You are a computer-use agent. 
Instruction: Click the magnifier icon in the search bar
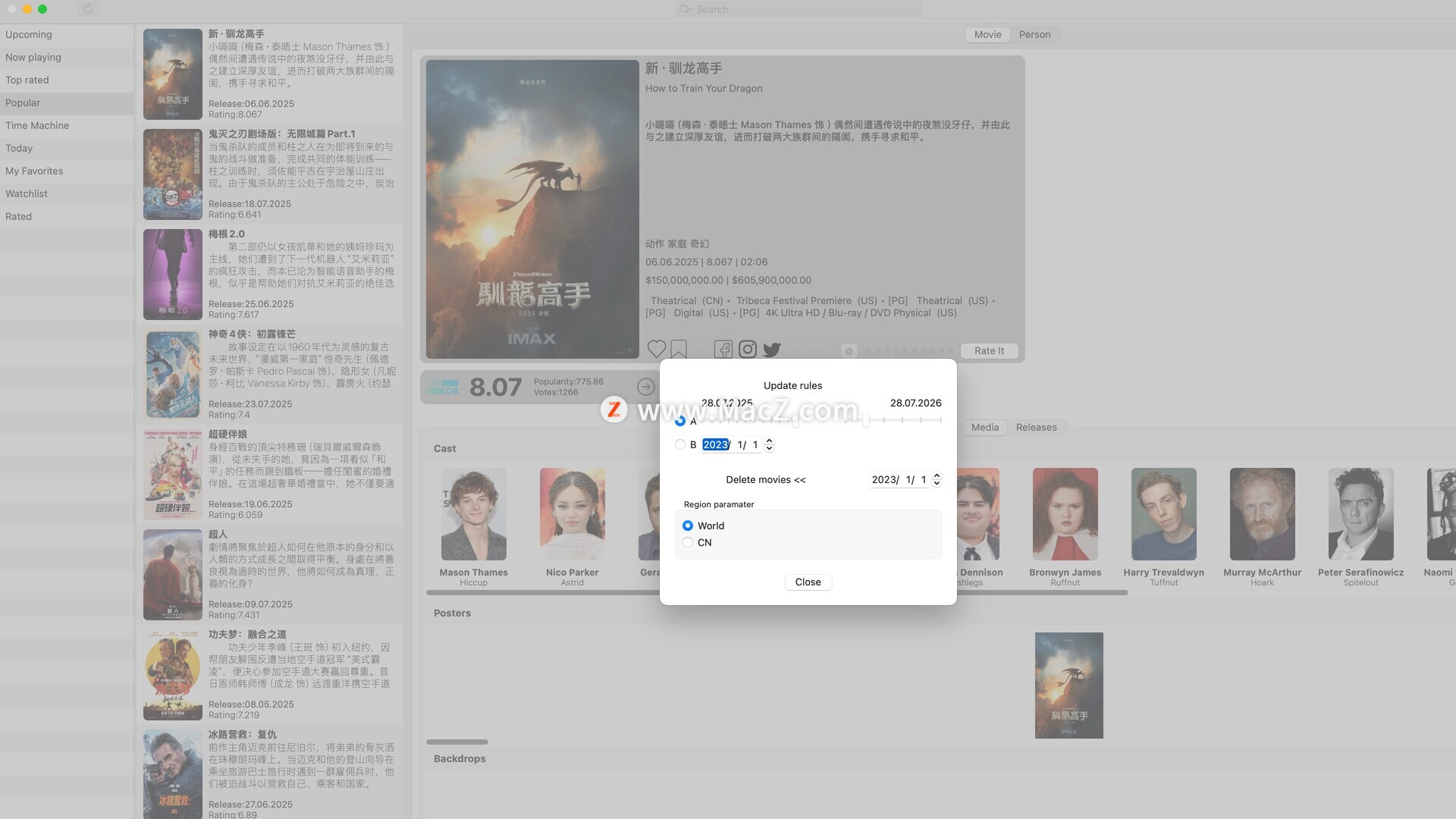686,9
